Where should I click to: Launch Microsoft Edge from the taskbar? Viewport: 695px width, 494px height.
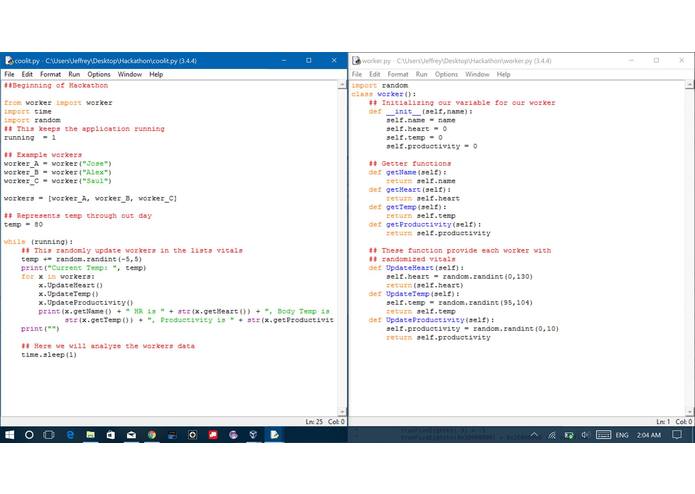[x=70, y=435]
